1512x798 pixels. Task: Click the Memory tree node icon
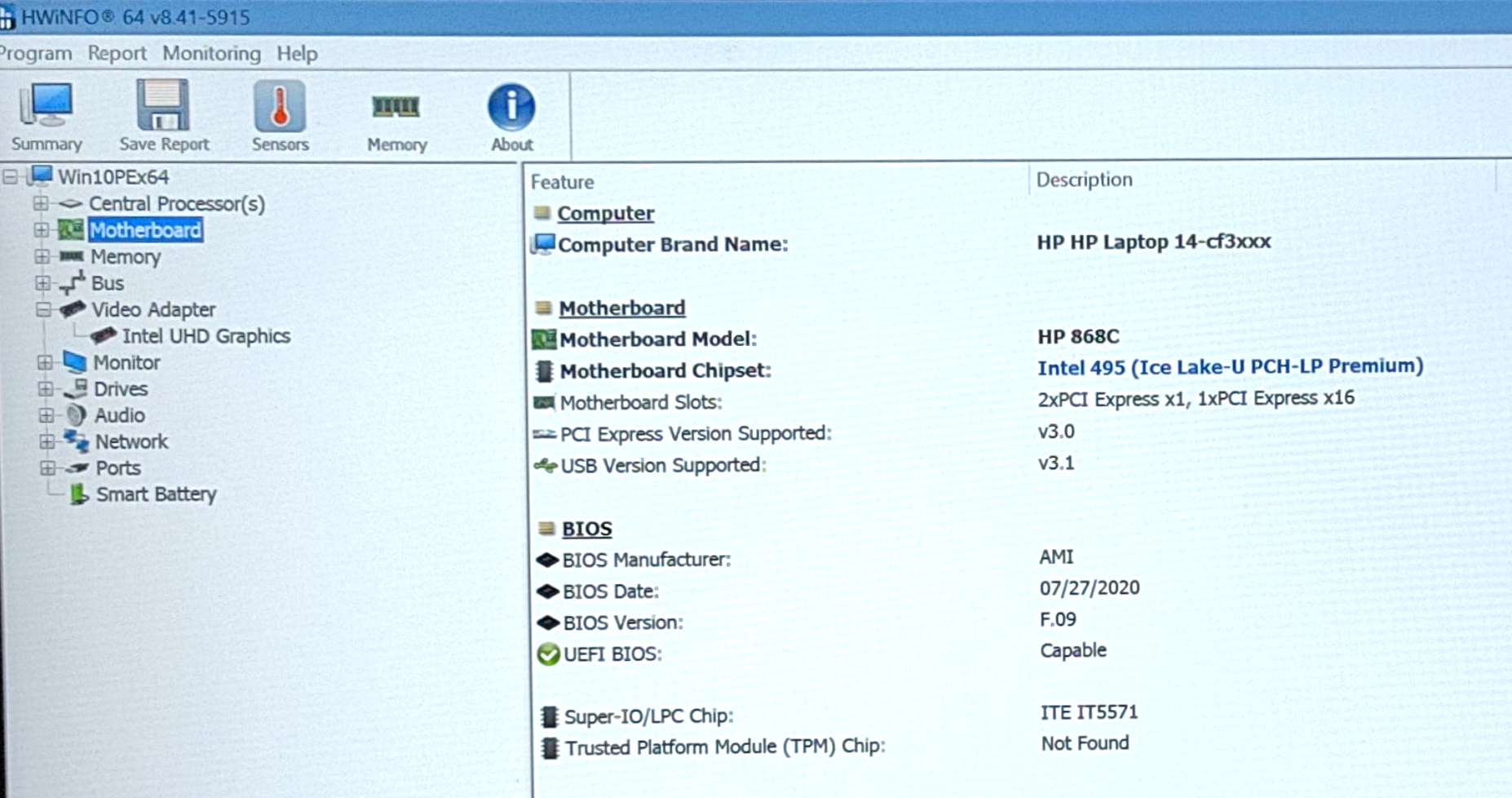pyautogui.click(x=72, y=256)
